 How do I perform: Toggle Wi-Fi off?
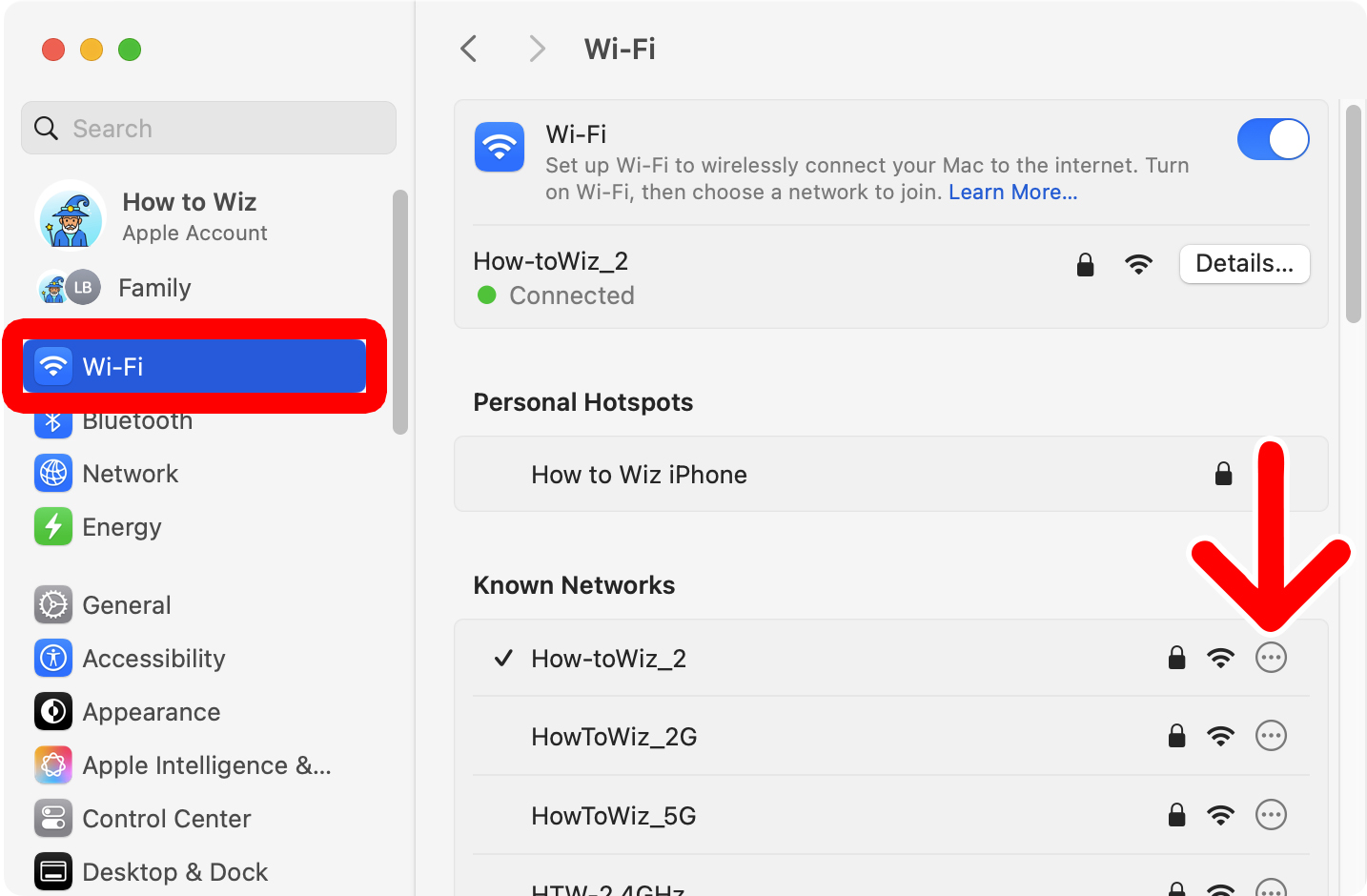point(1274,139)
